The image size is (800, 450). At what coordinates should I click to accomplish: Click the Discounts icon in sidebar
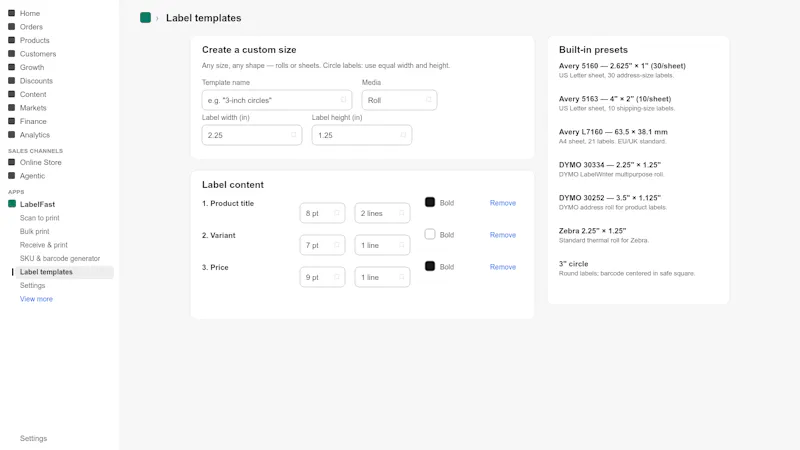tap(11, 81)
